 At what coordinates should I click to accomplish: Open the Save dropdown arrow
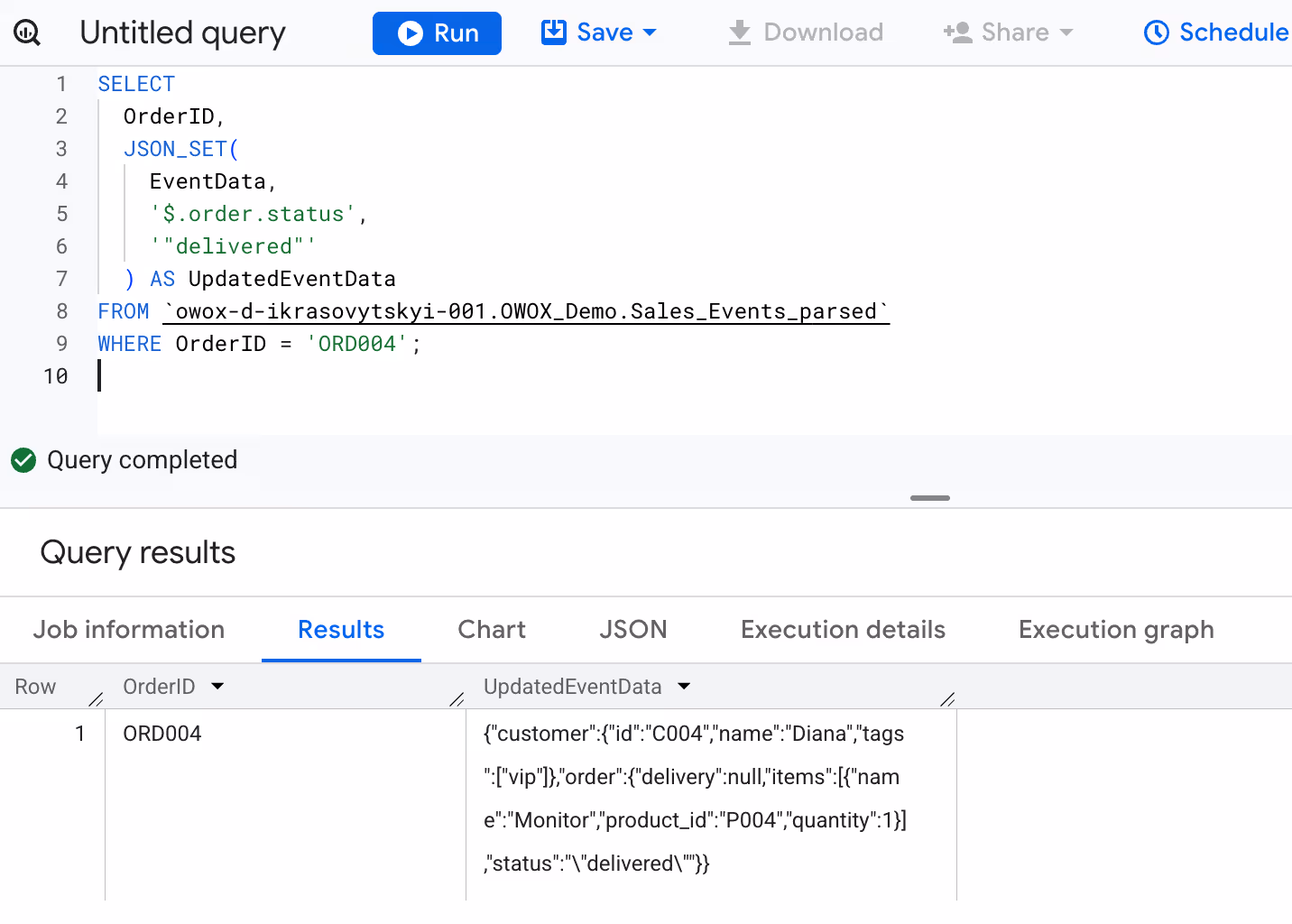click(x=650, y=32)
